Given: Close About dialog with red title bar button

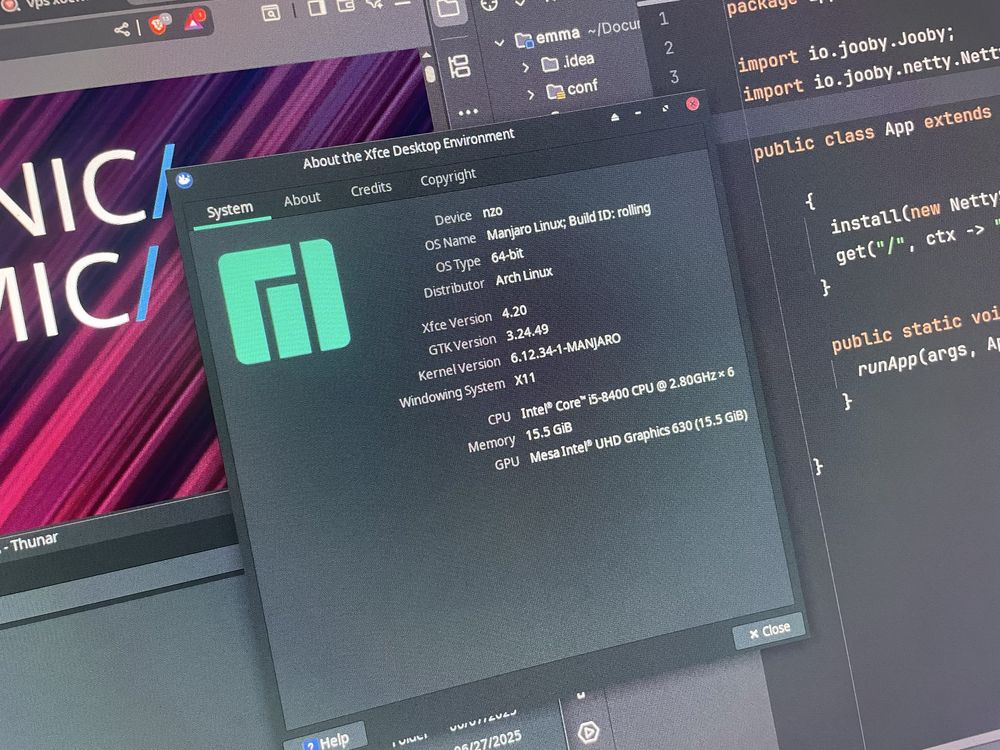Looking at the screenshot, I should click(692, 104).
